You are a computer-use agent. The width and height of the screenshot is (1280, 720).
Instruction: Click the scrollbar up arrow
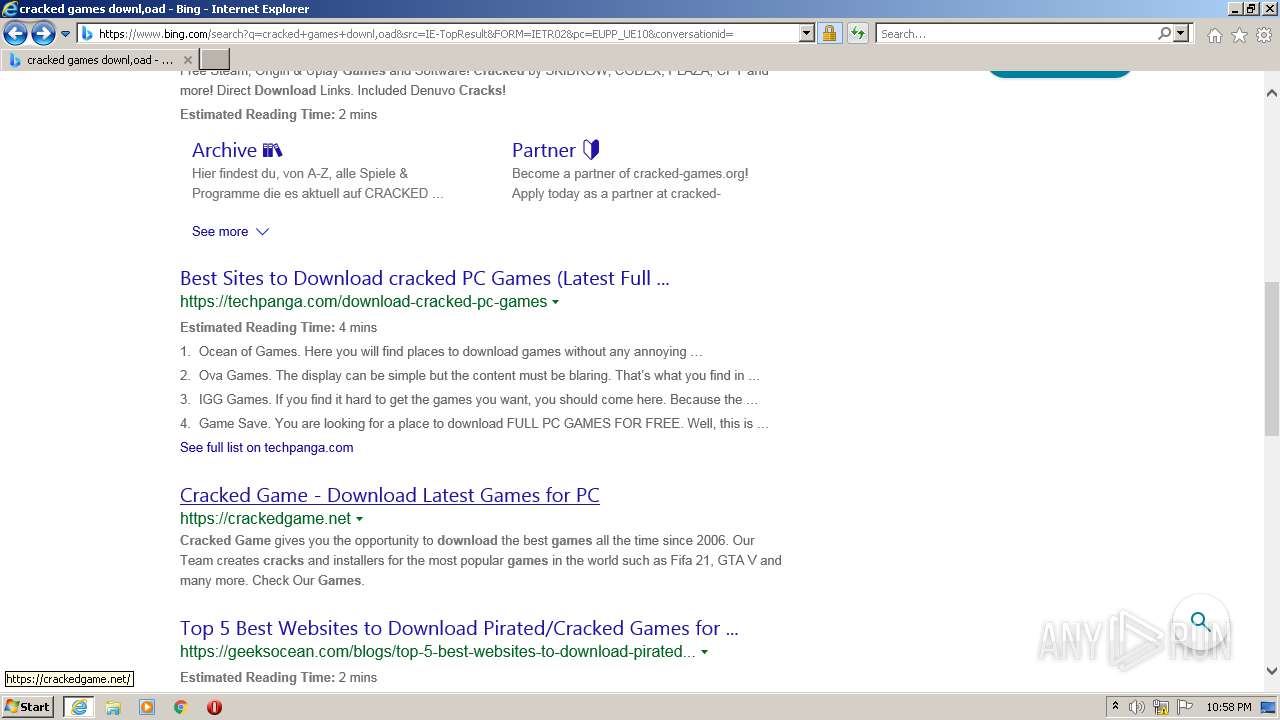click(x=1272, y=93)
